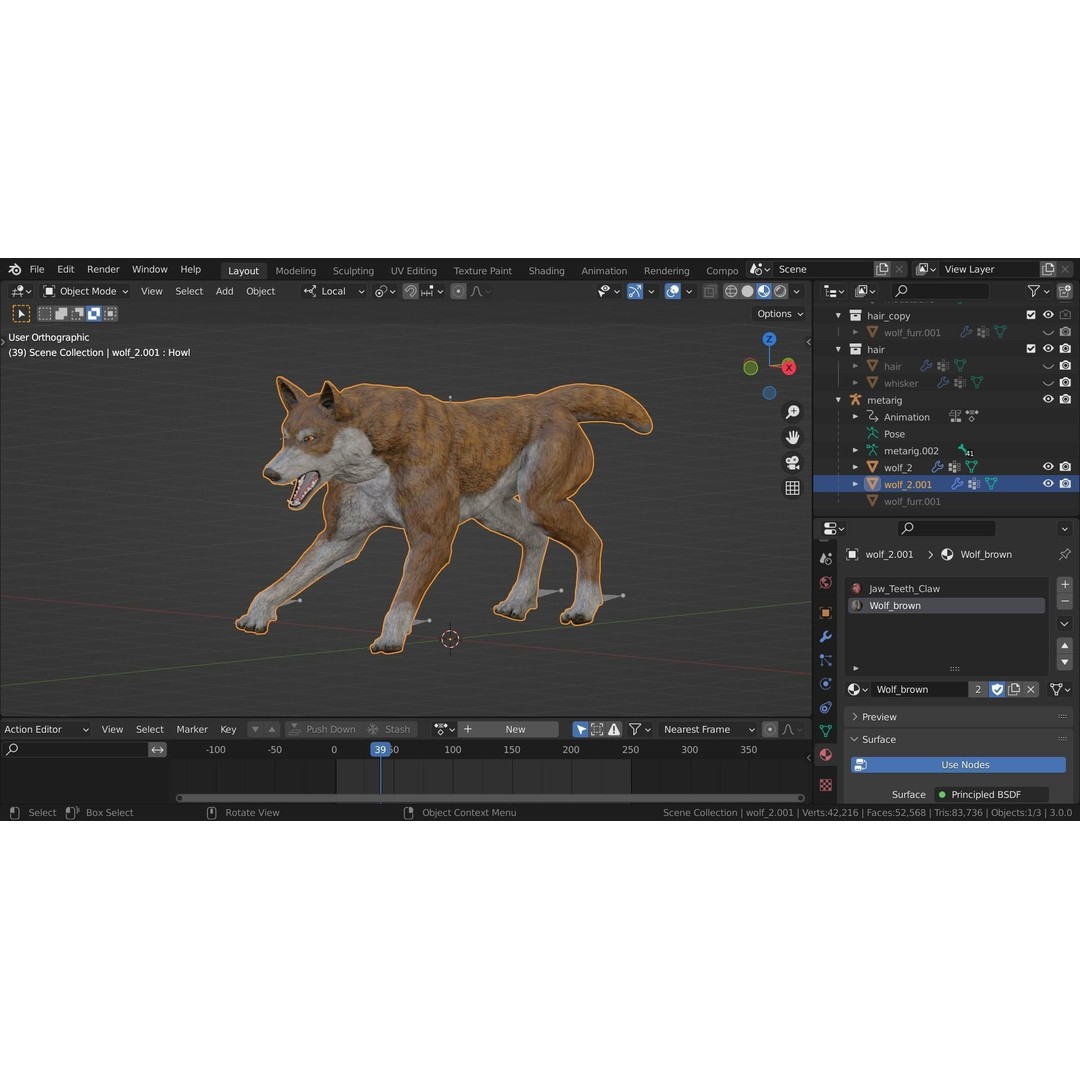Click bone icon on metarig.002 row
The width and height of the screenshot is (1080, 1080).
(964, 450)
